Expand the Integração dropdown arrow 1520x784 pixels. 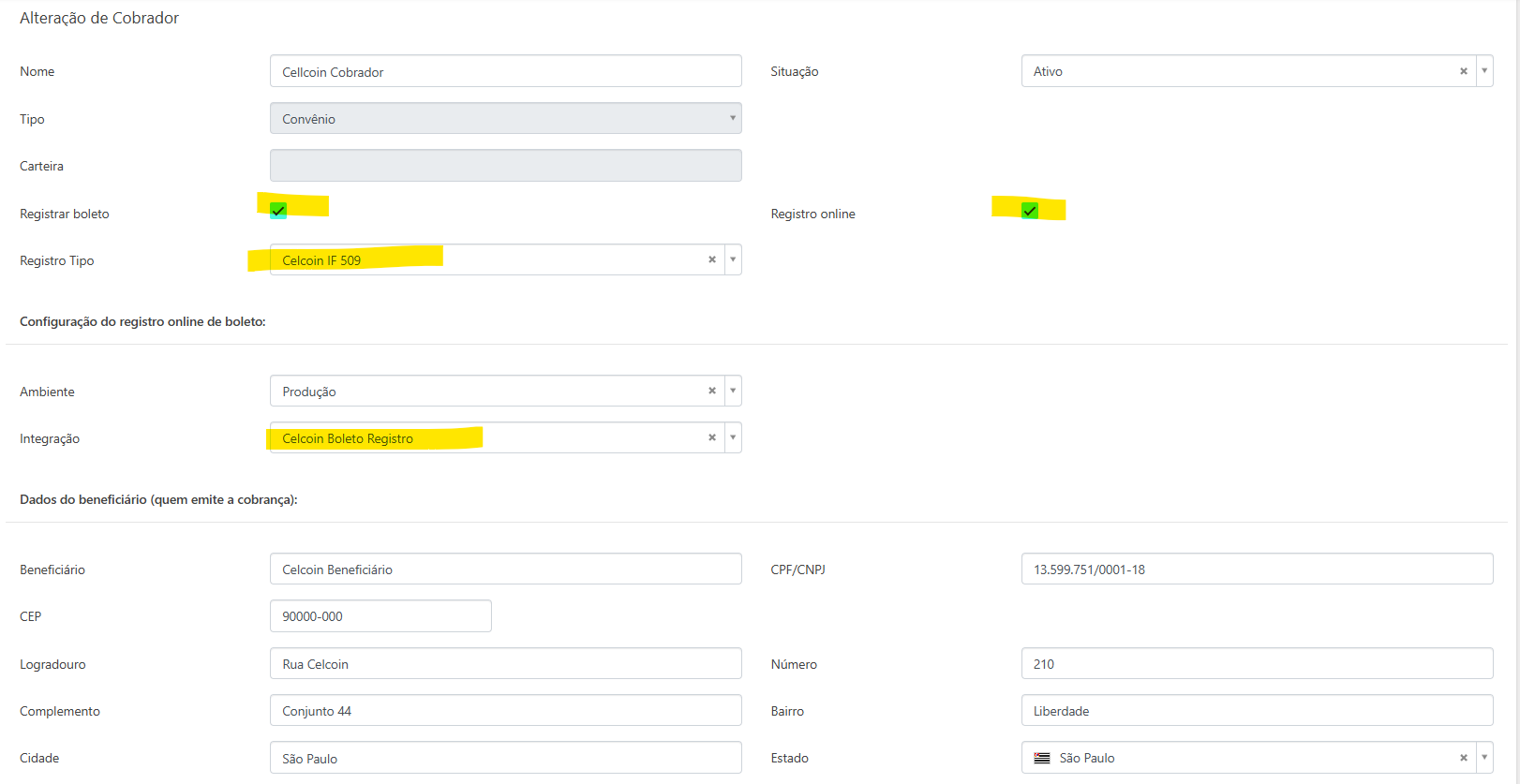[x=733, y=437]
